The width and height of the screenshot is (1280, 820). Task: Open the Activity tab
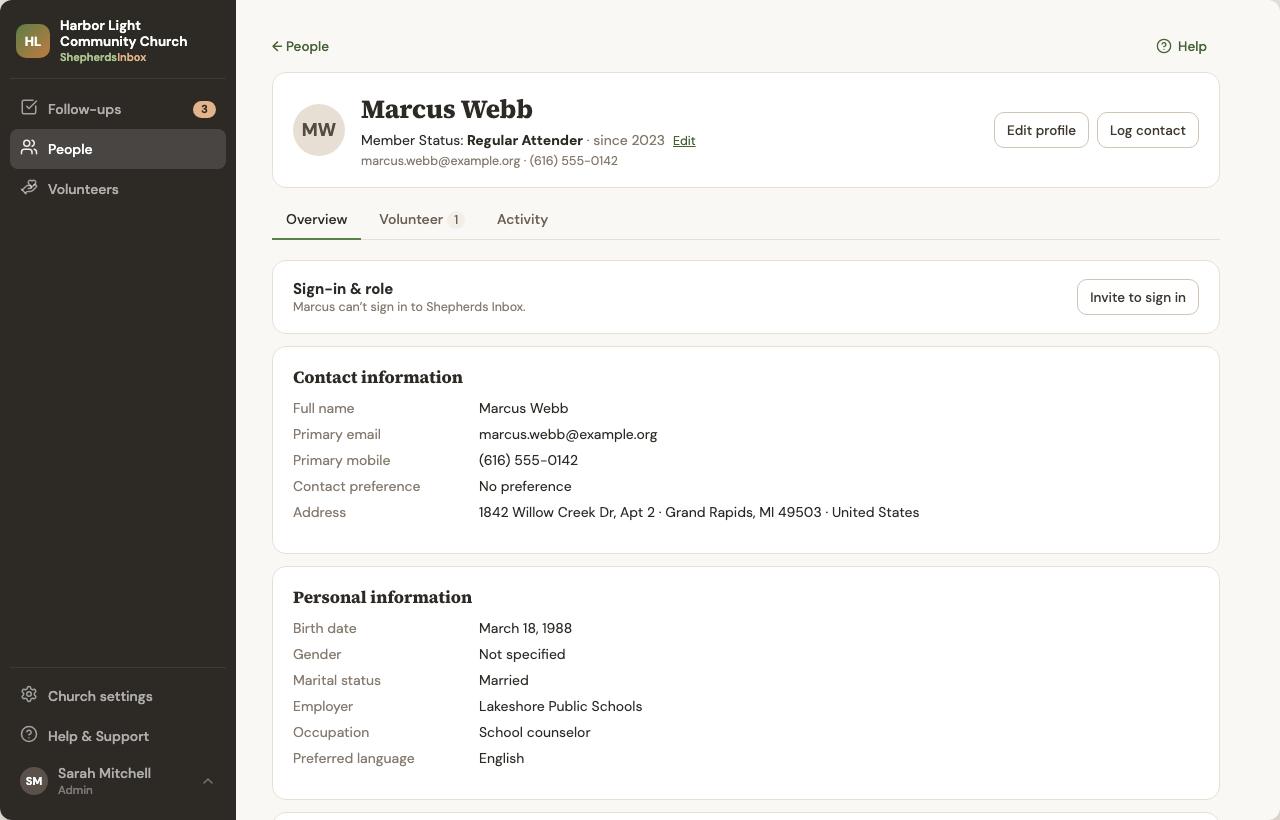522,219
